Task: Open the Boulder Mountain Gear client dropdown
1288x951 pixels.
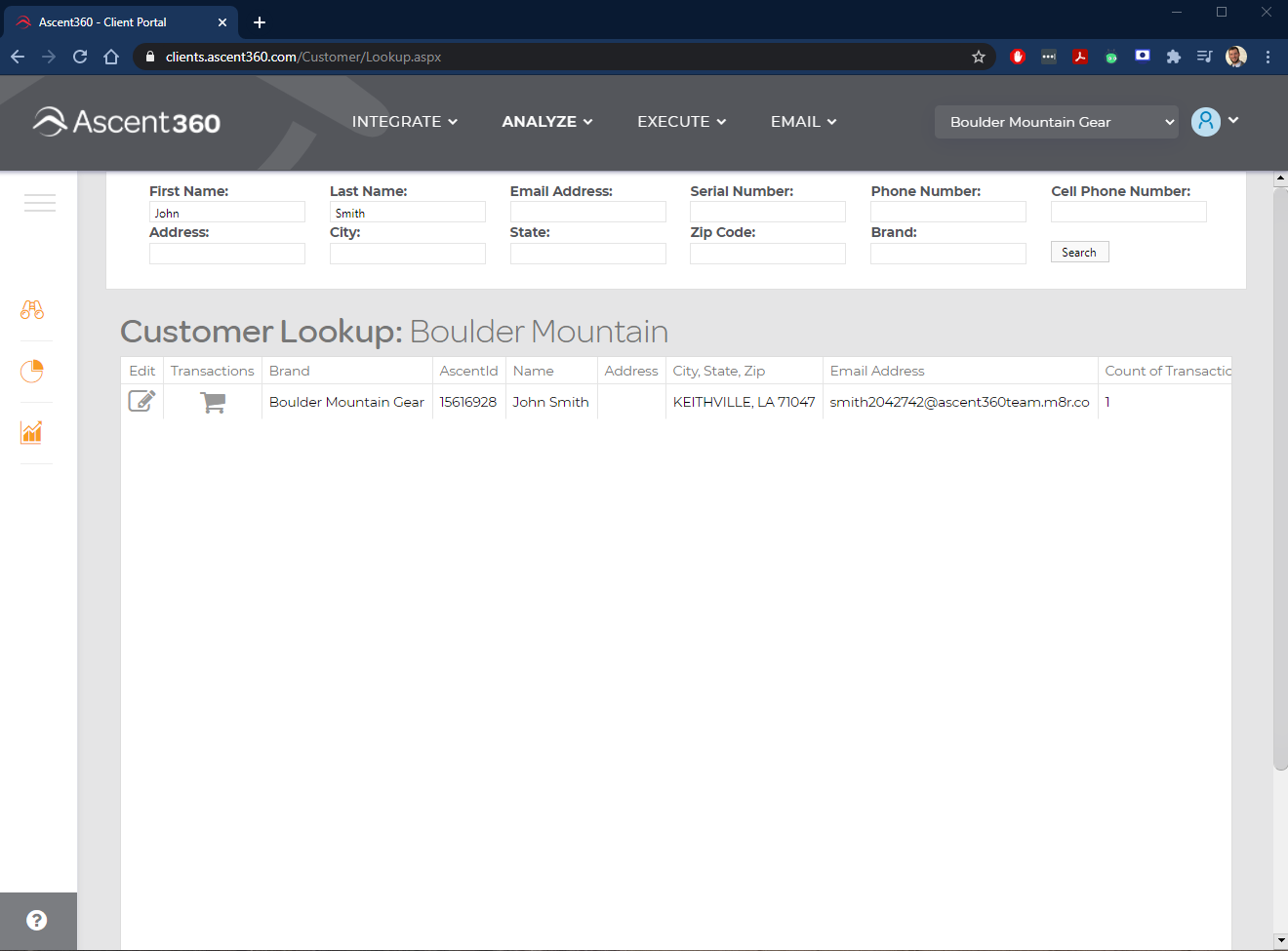Action: [1057, 122]
